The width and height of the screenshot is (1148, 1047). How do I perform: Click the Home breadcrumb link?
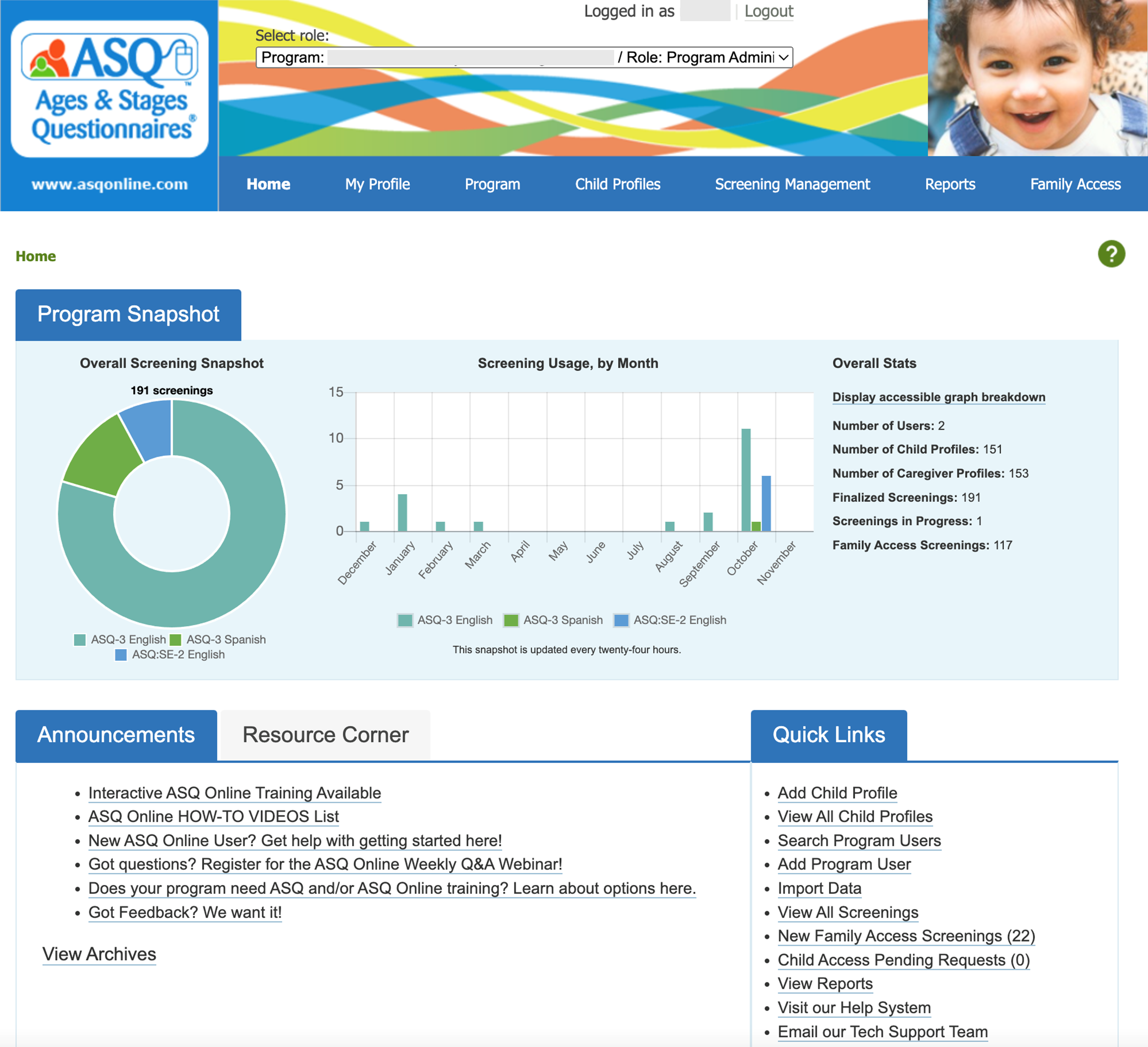coord(36,256)
